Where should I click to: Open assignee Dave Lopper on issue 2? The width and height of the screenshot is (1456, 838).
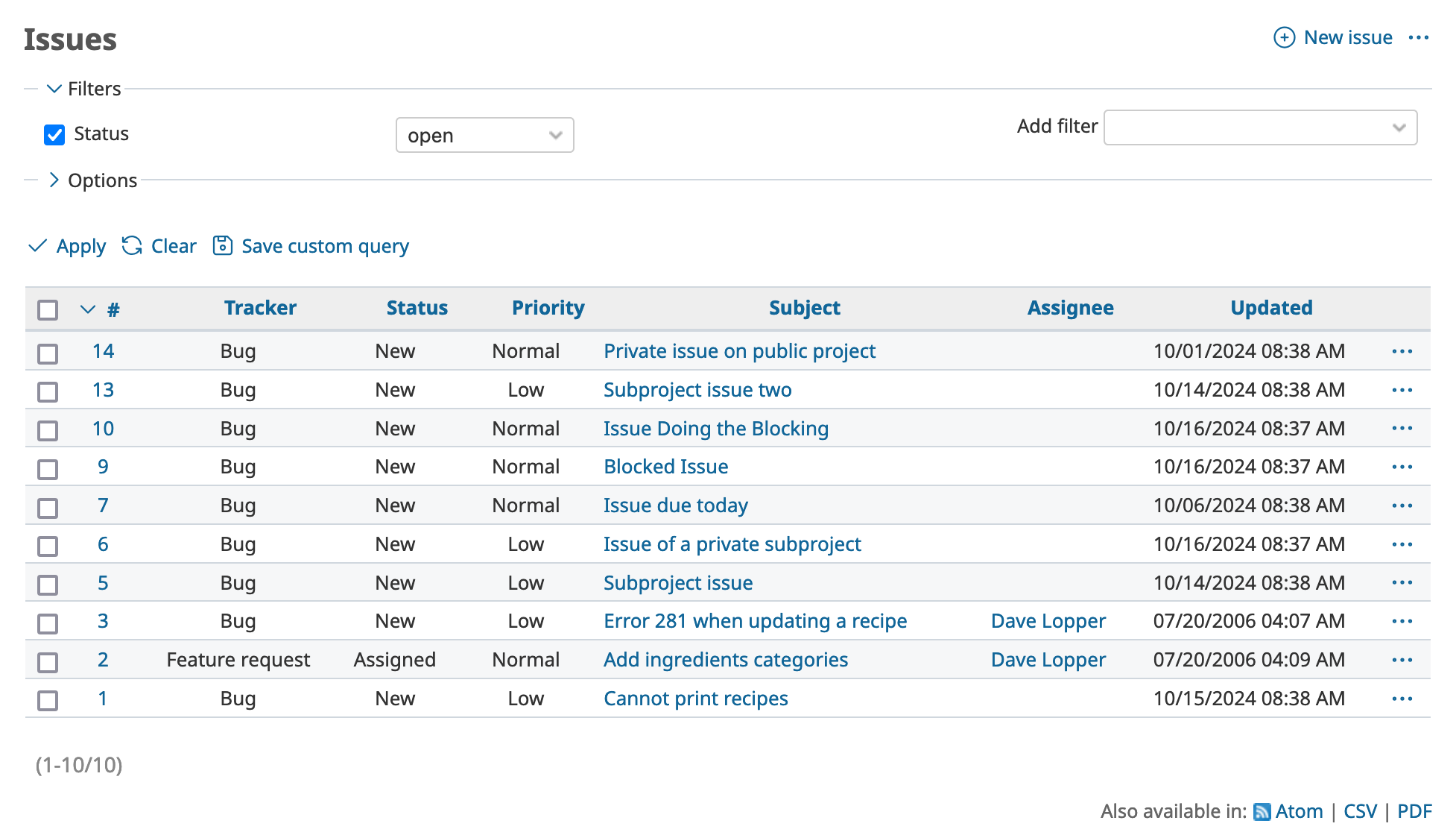1048,659
